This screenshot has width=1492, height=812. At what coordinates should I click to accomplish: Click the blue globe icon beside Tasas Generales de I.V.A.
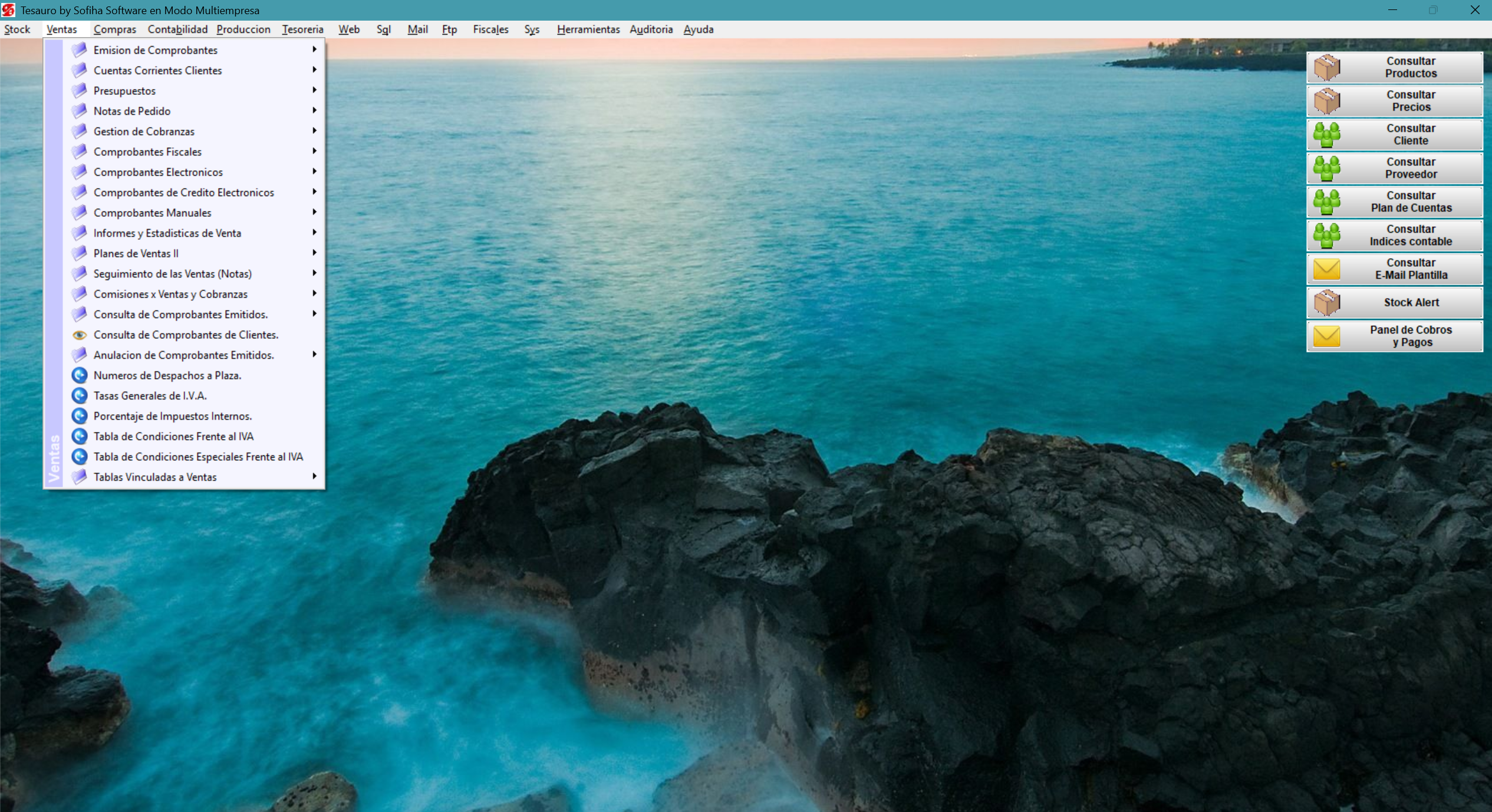click(80, 395)
